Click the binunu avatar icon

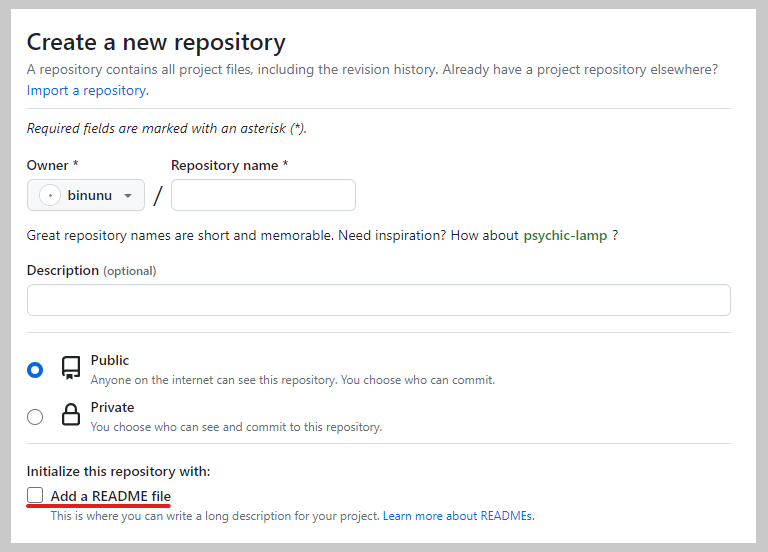49,195
